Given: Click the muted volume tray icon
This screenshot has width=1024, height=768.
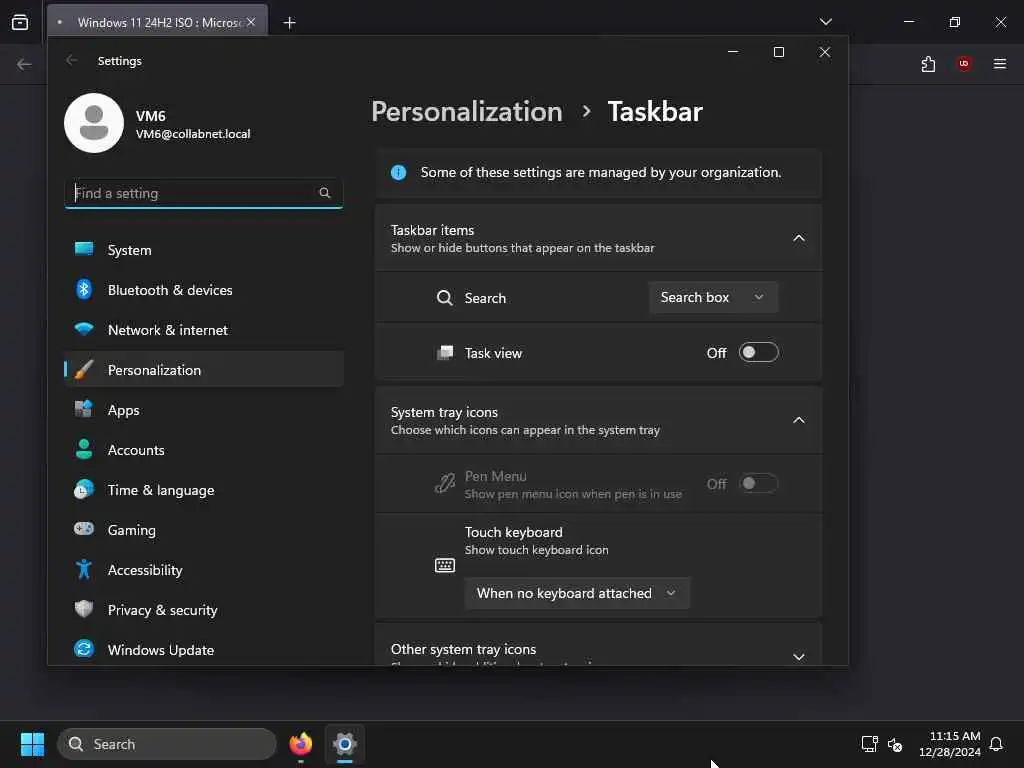Looking at the screenshot, I should coord(895,744).
